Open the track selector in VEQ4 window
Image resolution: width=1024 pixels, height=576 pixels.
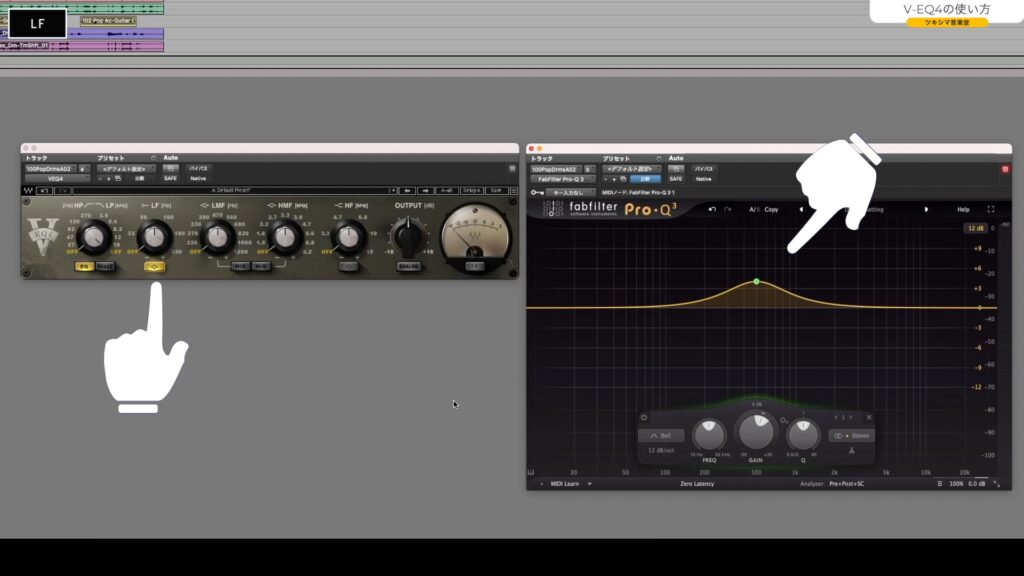[50, 168]
